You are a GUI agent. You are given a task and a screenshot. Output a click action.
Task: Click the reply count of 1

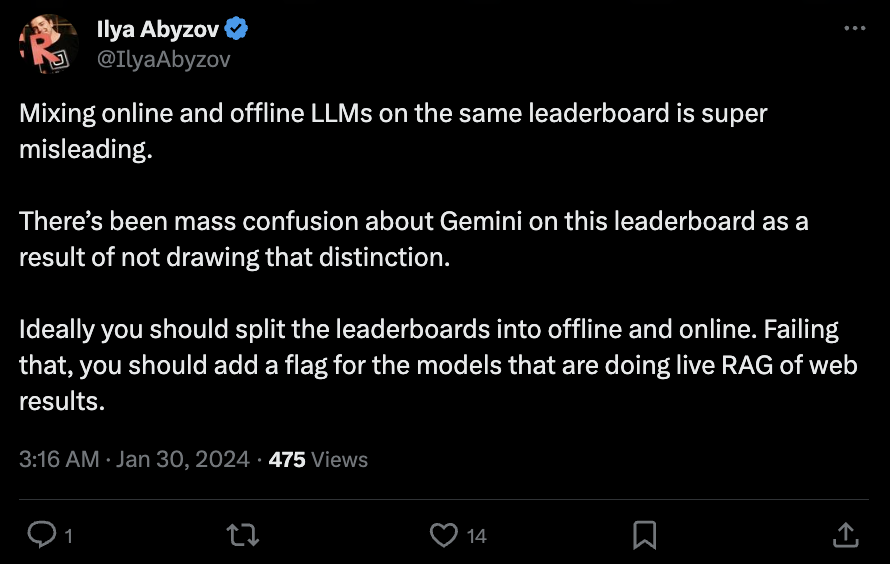[x=68, y=536]
